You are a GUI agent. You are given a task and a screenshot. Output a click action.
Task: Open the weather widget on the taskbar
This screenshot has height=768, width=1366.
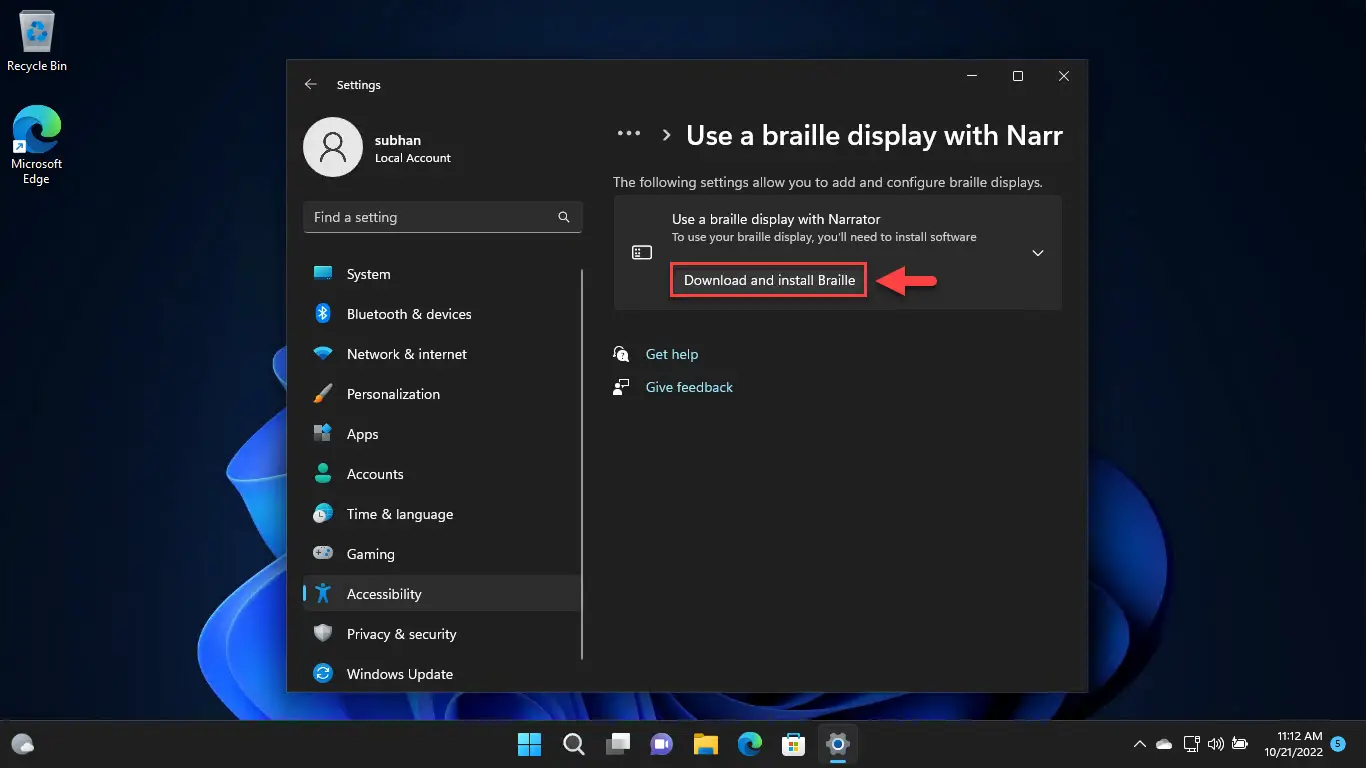[x=23, y=744]
